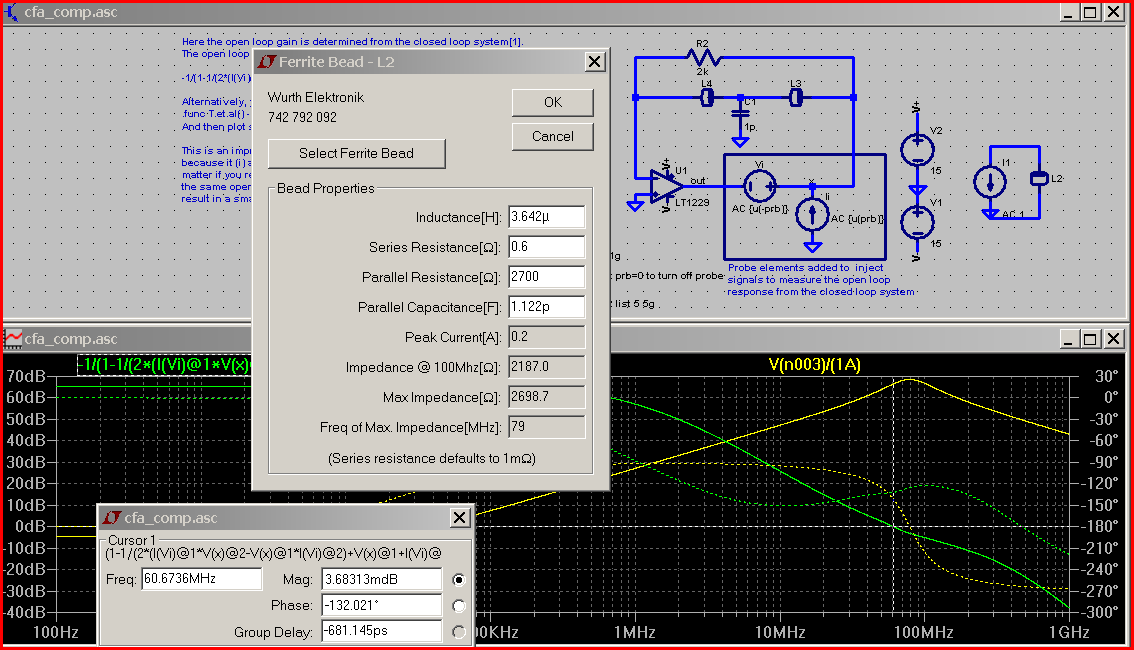Viewport: 1134px width, 650px height.
Task: Click the waveform window title icon
Action: [x=12, y=338]
